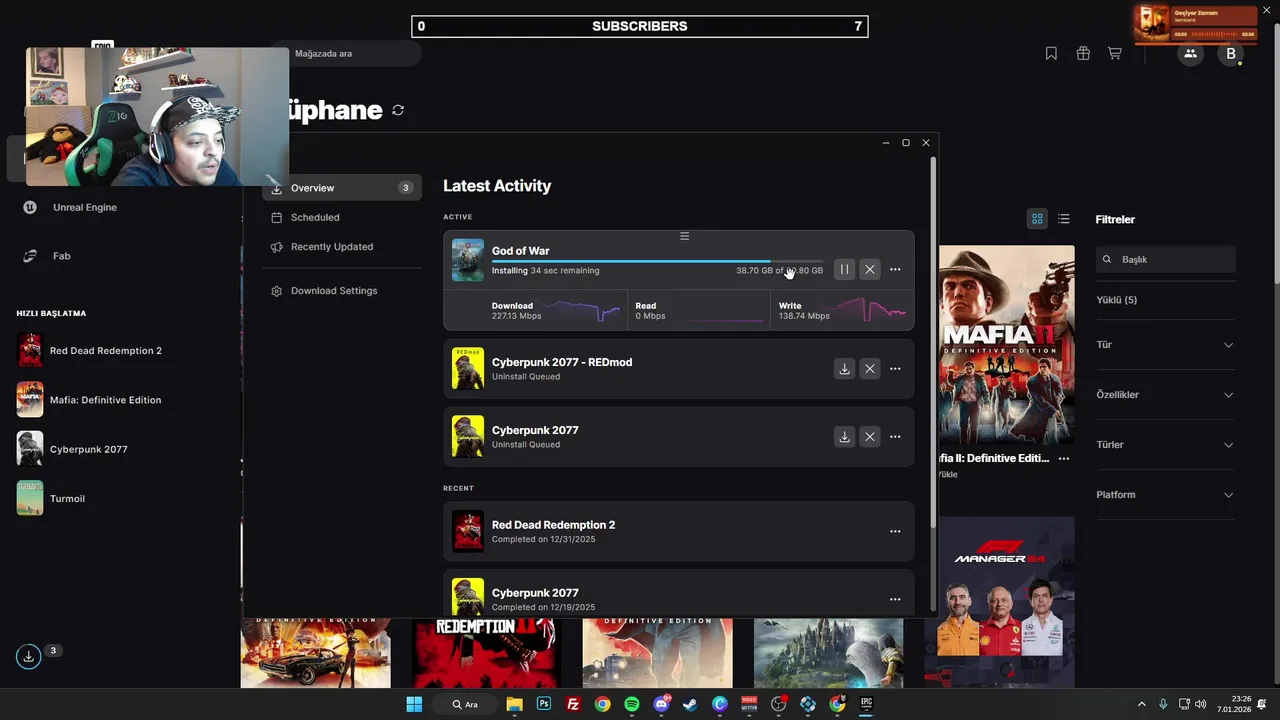This screenshot has height=720, width=1280.
Task: Open Photoshop from the taskbar
Action: click(544, 704)
